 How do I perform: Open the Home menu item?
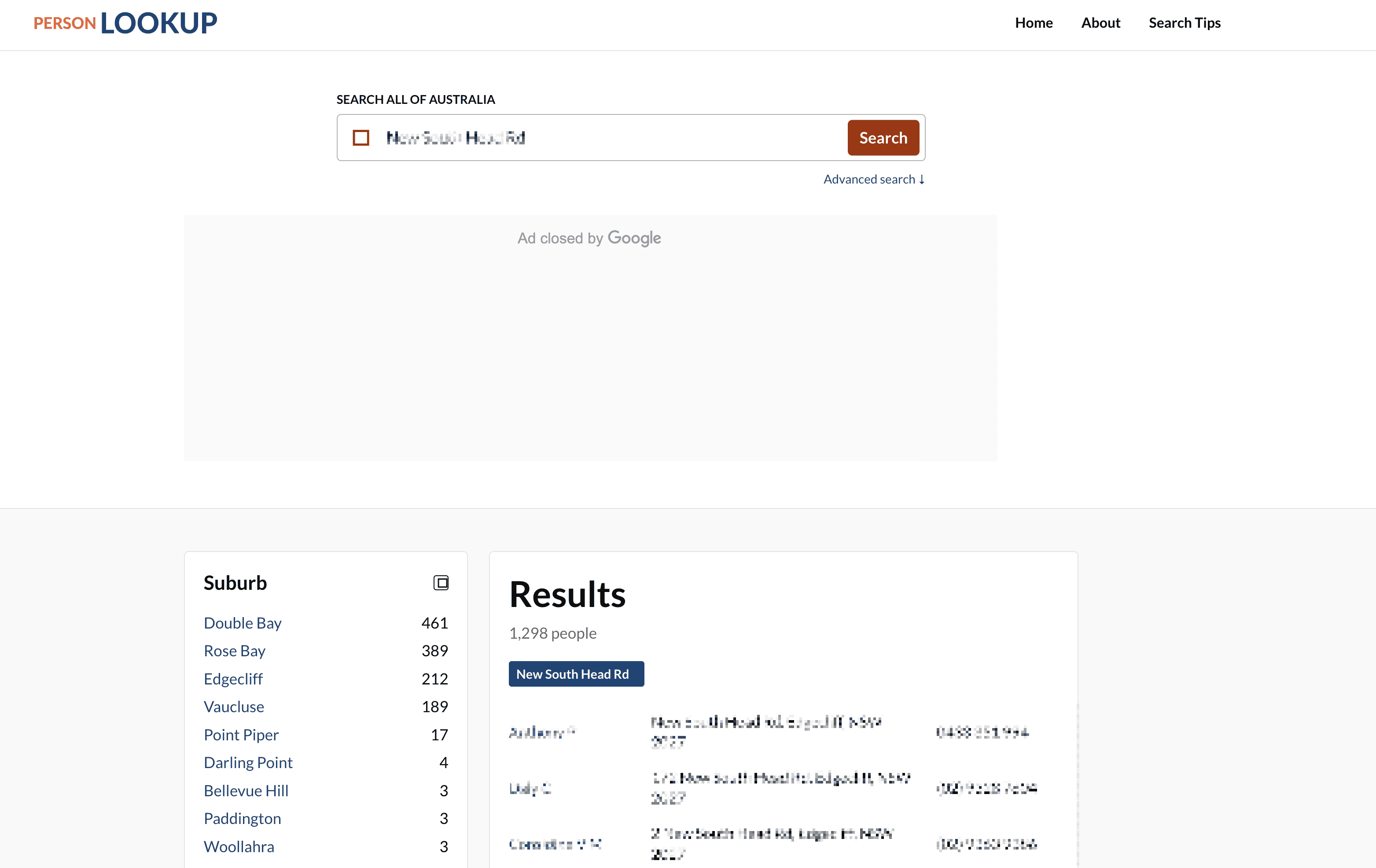pyautogui.click(x=1033, y=23)
